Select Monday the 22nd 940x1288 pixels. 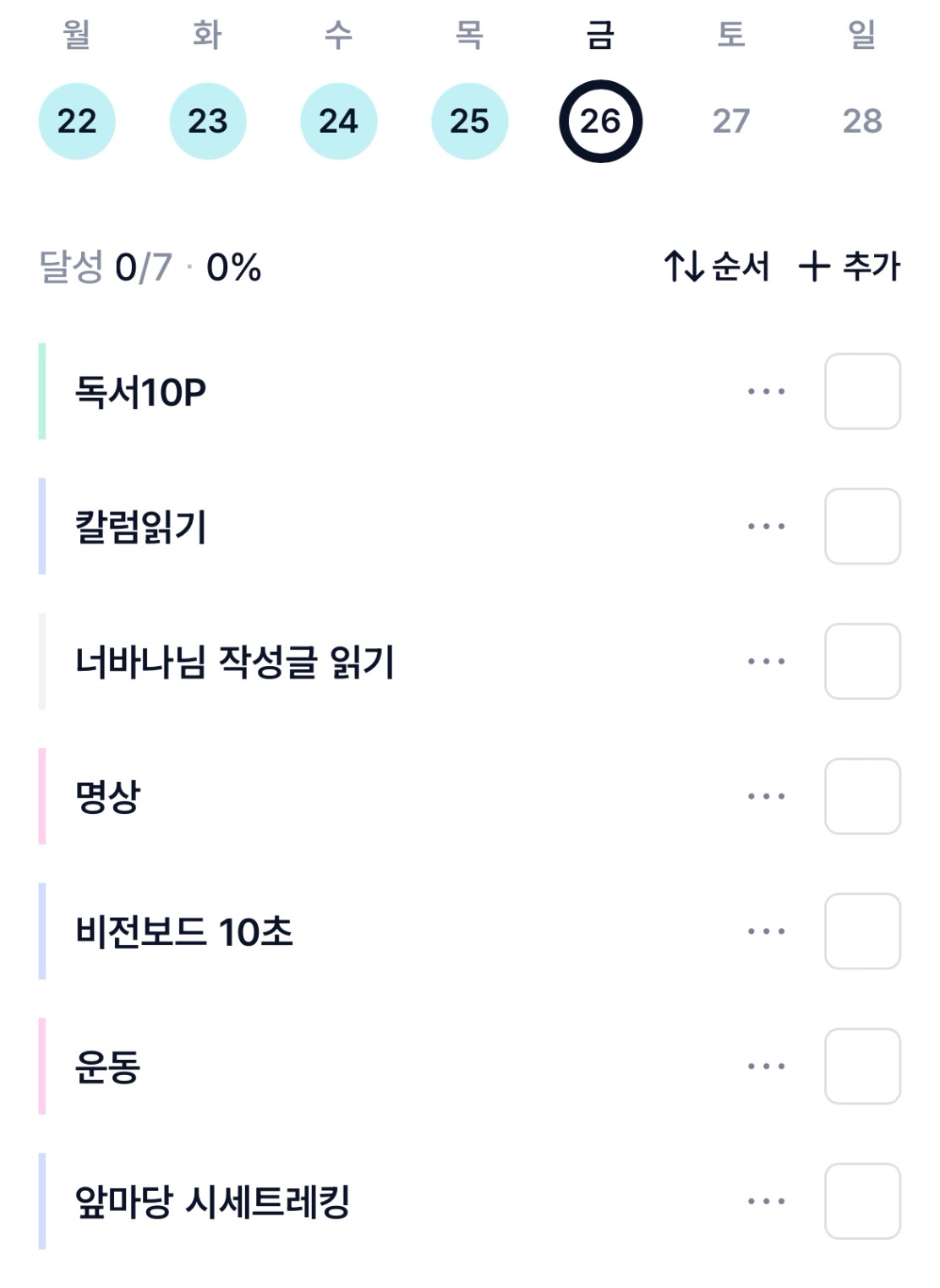pyautogui.click(x=77, y=121)
